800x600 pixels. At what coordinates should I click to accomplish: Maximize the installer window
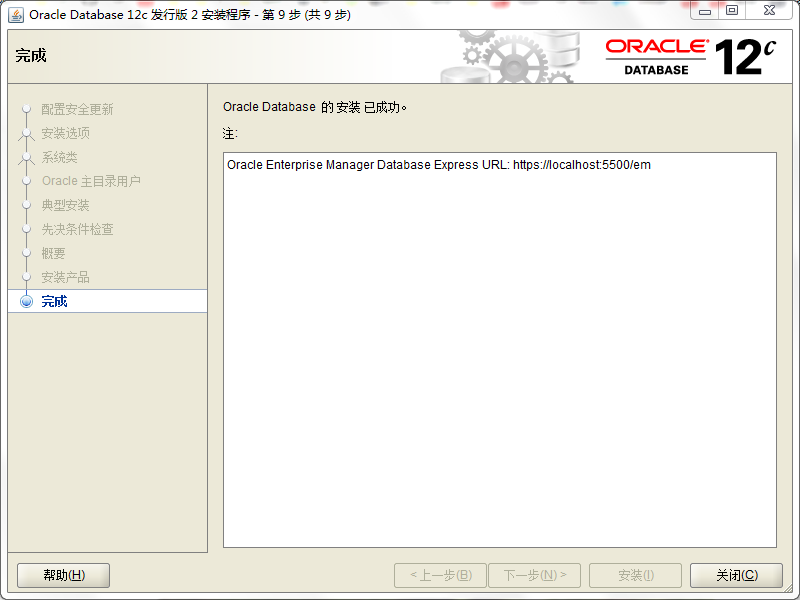[x=732, y=11]
